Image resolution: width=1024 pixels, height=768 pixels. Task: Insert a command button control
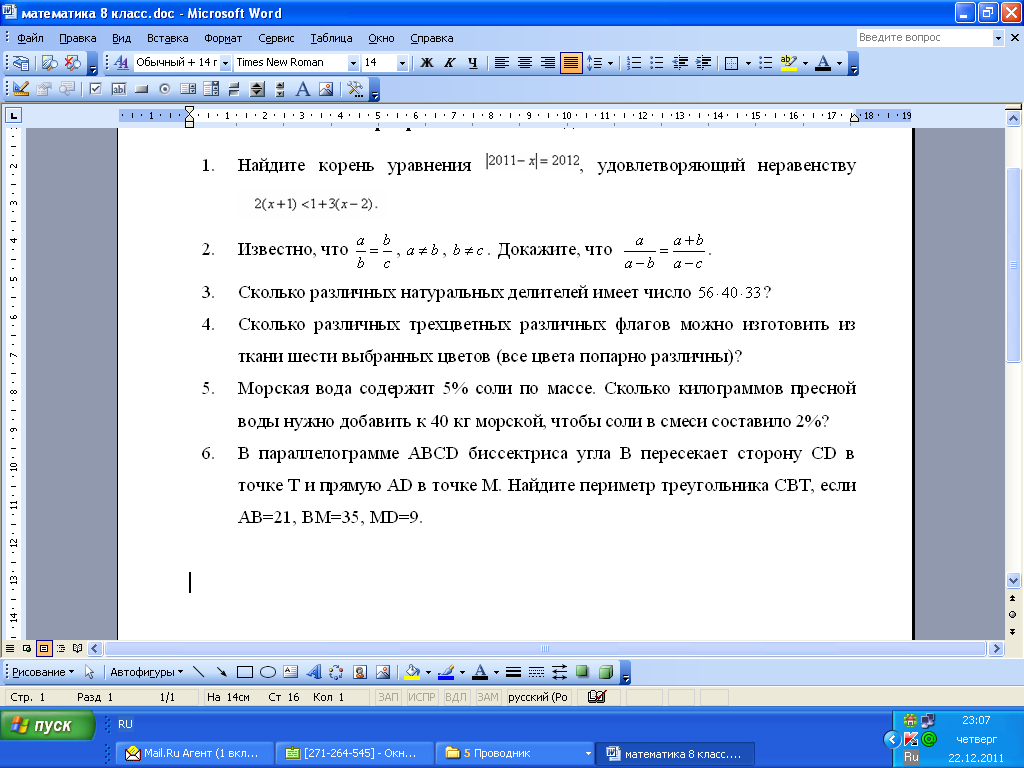click(x=141, y=89)
